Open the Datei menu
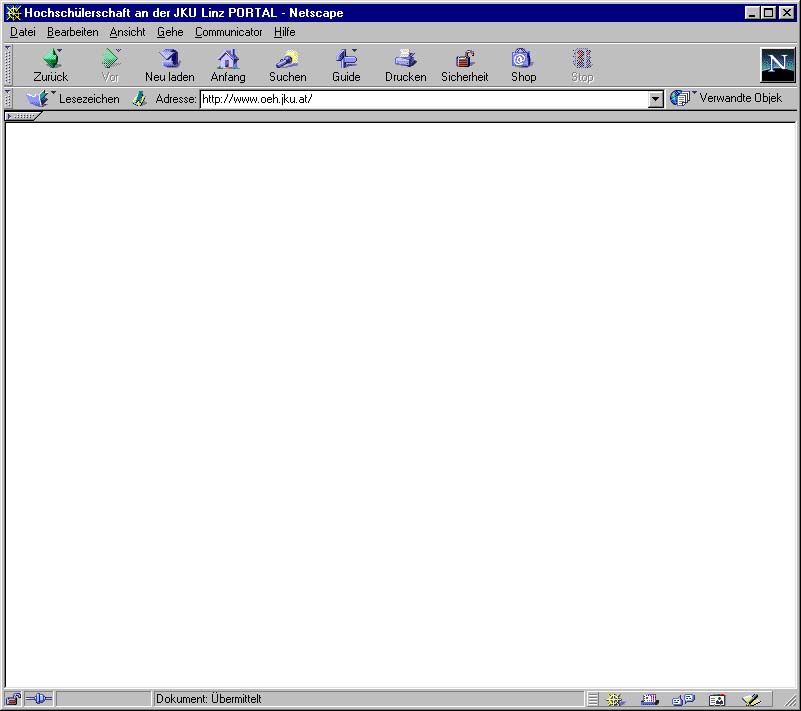 click(23, 32)
